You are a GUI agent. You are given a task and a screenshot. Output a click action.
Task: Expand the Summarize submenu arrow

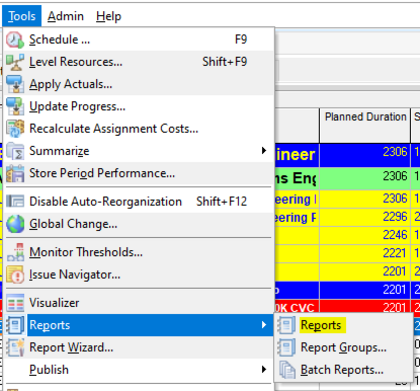(264, 151)
